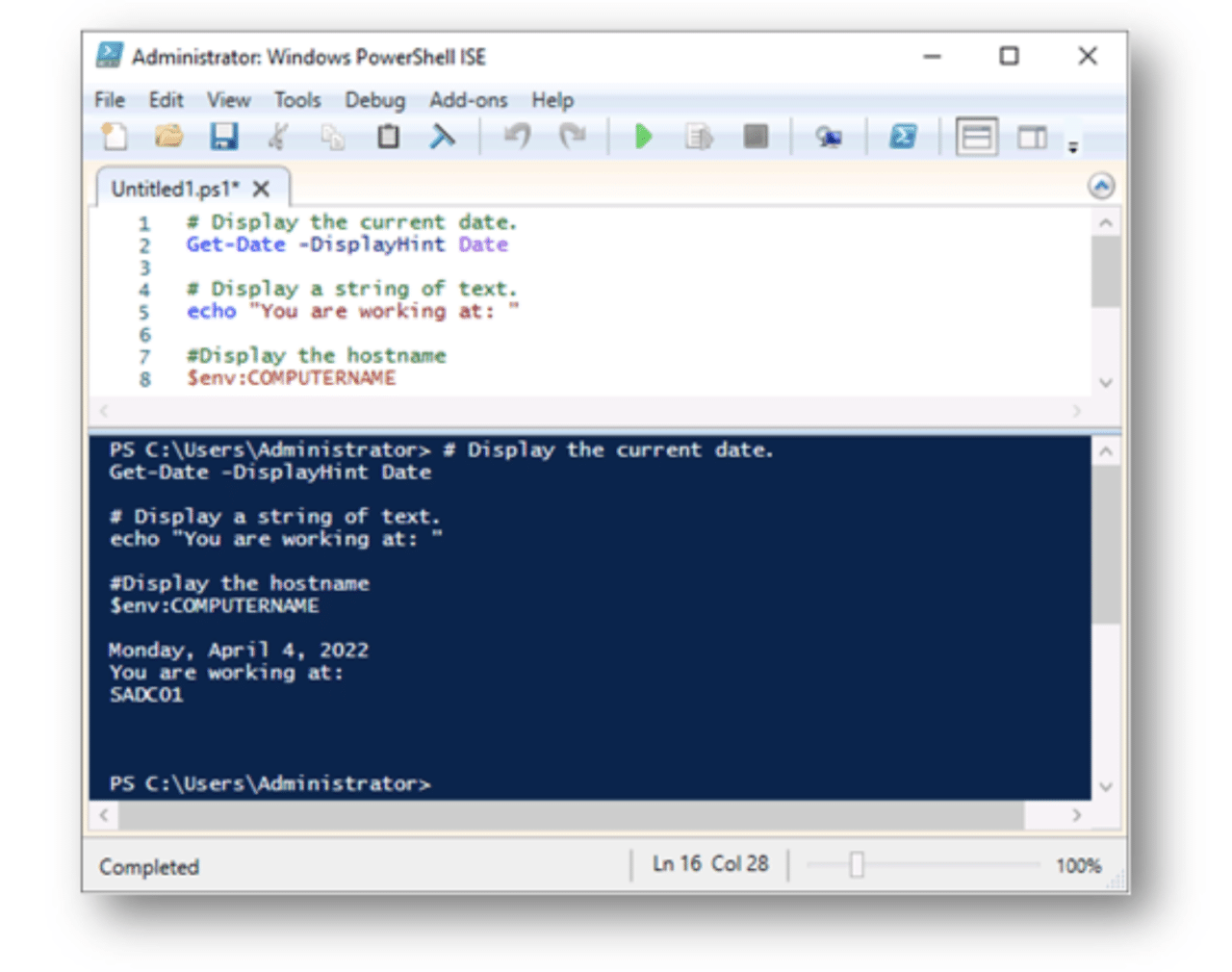Paste from the clipboard
1232x972 pixels.
click(387, 137)
